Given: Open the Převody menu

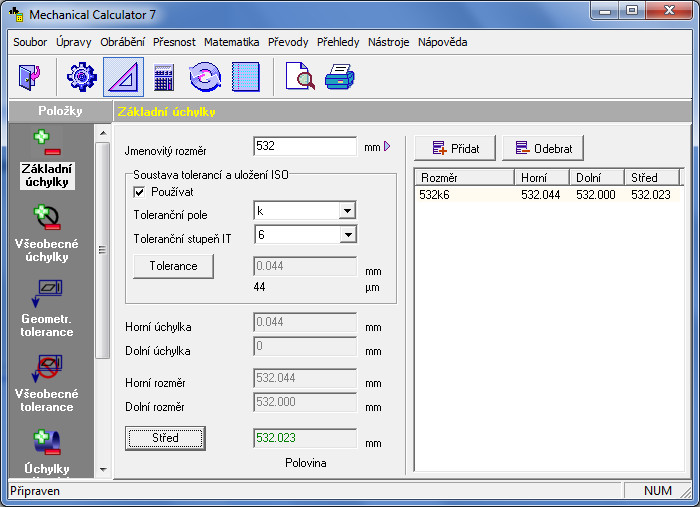Looking at the screenshot, I should click(288, 42).
